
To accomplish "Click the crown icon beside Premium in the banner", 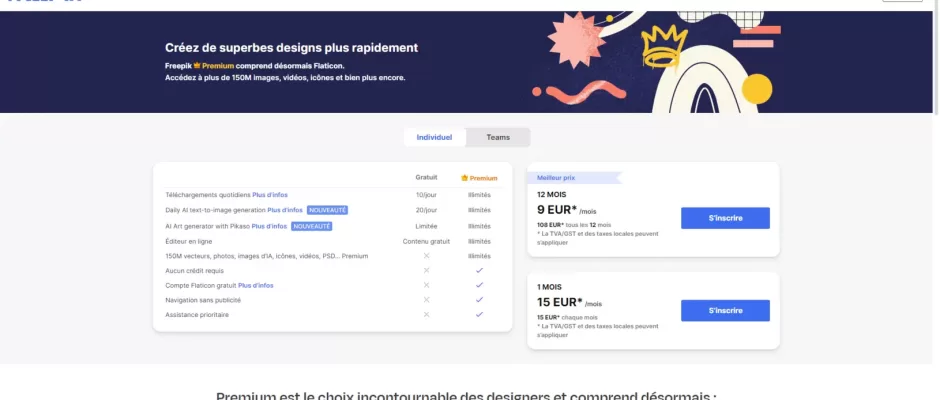I will [197, 66].
